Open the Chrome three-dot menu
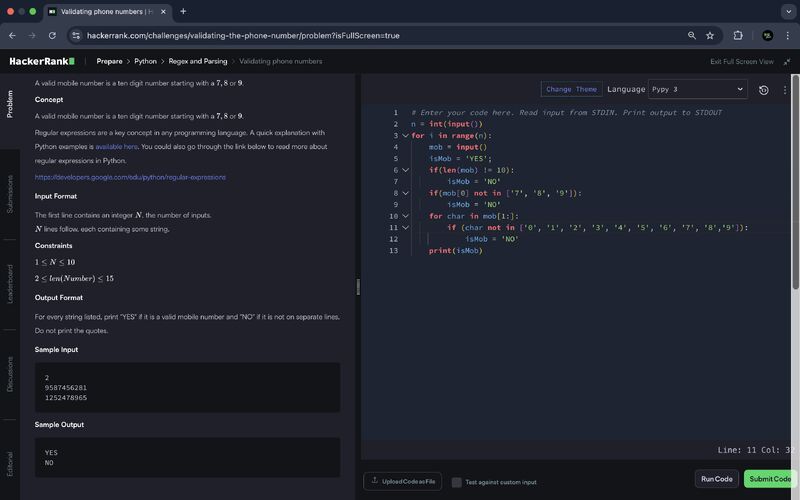Image resolution: width=800 pixels, height=500 pixels. [x=788, y=35]
